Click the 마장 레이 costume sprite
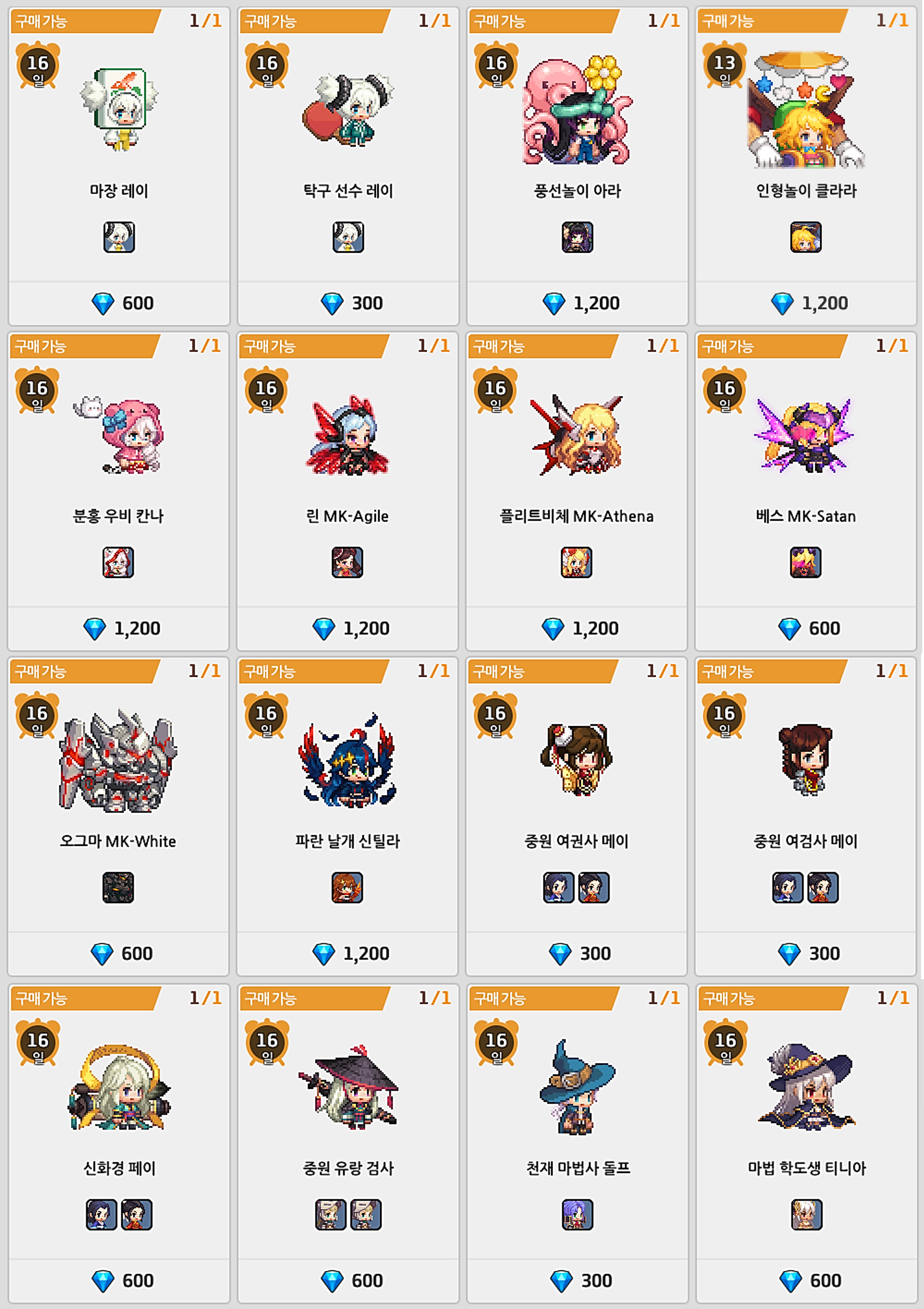 point(120,108)
